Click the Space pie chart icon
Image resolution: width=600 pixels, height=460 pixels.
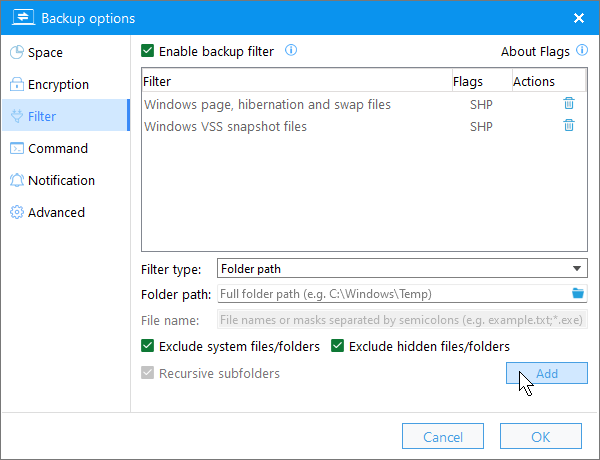[x=16, y=52]
